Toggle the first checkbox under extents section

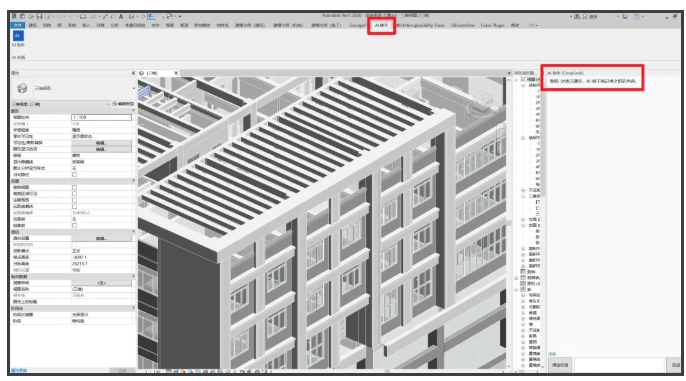click(74, 187)
